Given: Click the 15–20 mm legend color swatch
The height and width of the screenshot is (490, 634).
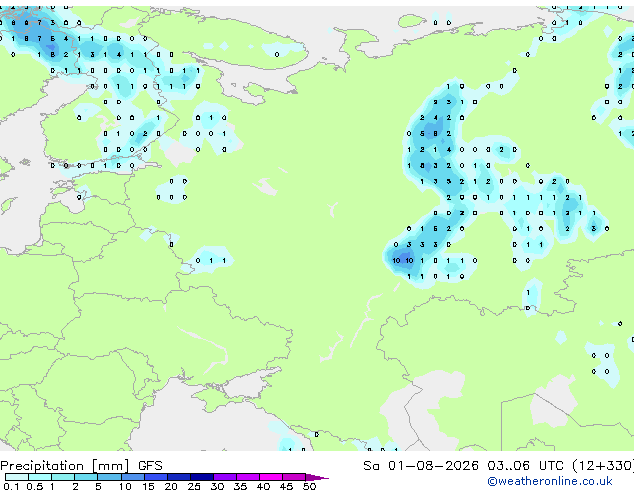Looking at the screenshot, I should pyautogui.click(x=156, y=477).
